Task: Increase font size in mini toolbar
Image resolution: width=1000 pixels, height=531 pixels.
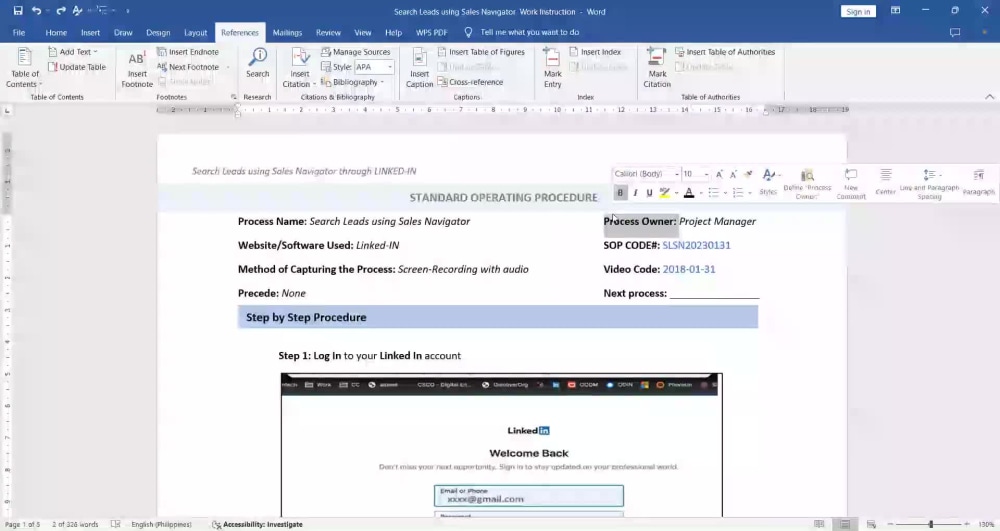Action: click(719, 174)
